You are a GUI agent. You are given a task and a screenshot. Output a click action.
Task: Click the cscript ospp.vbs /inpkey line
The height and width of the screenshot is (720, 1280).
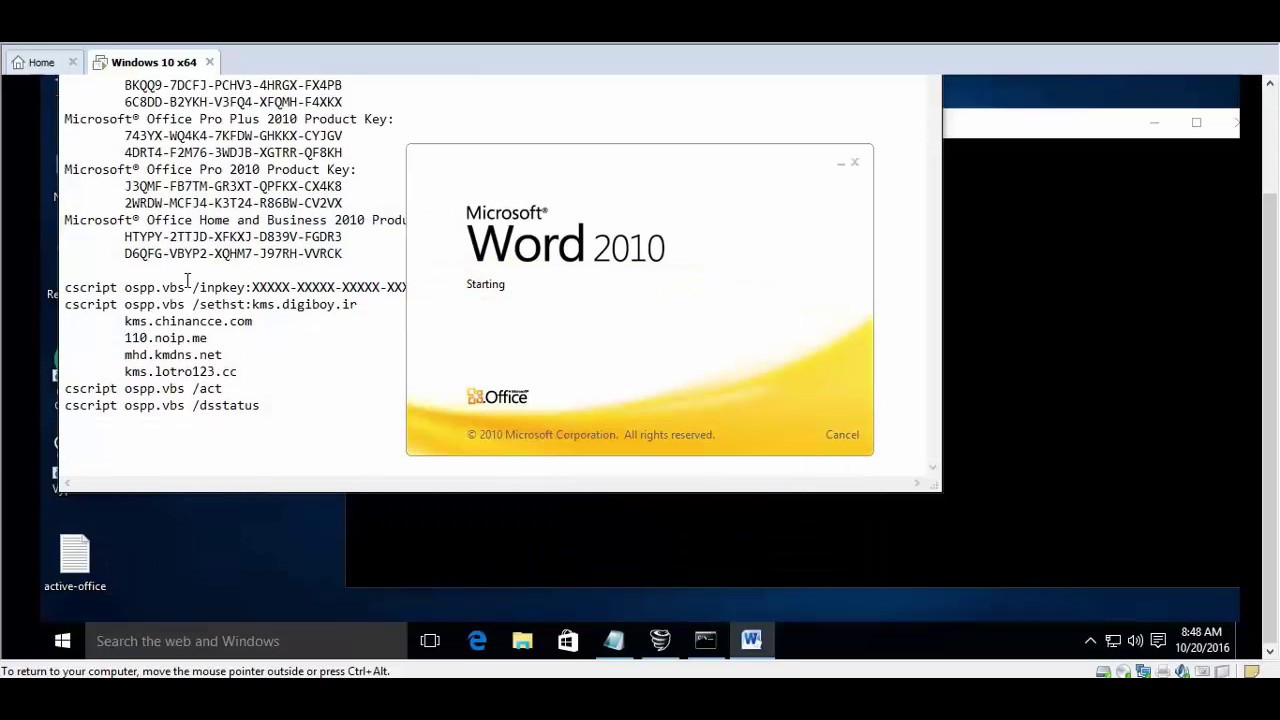point(235,287)
